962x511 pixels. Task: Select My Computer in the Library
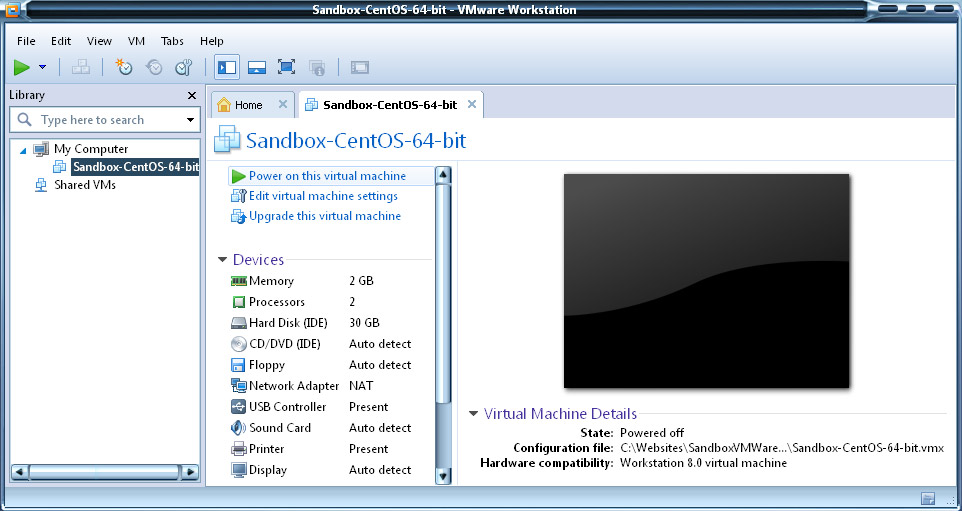(x=91, y=149)
